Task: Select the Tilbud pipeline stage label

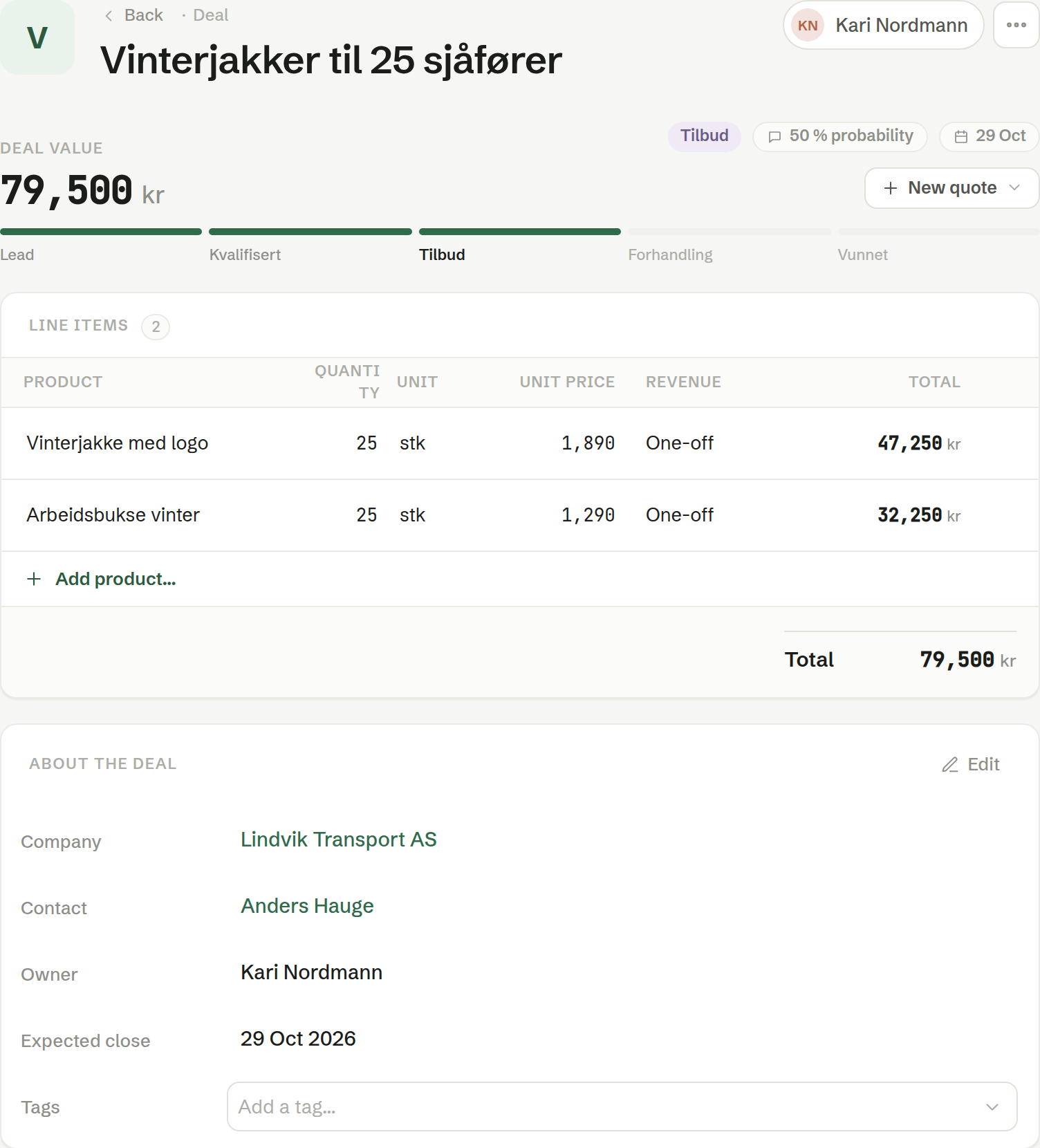Action: pyautogui.click(x=442, y=254)
